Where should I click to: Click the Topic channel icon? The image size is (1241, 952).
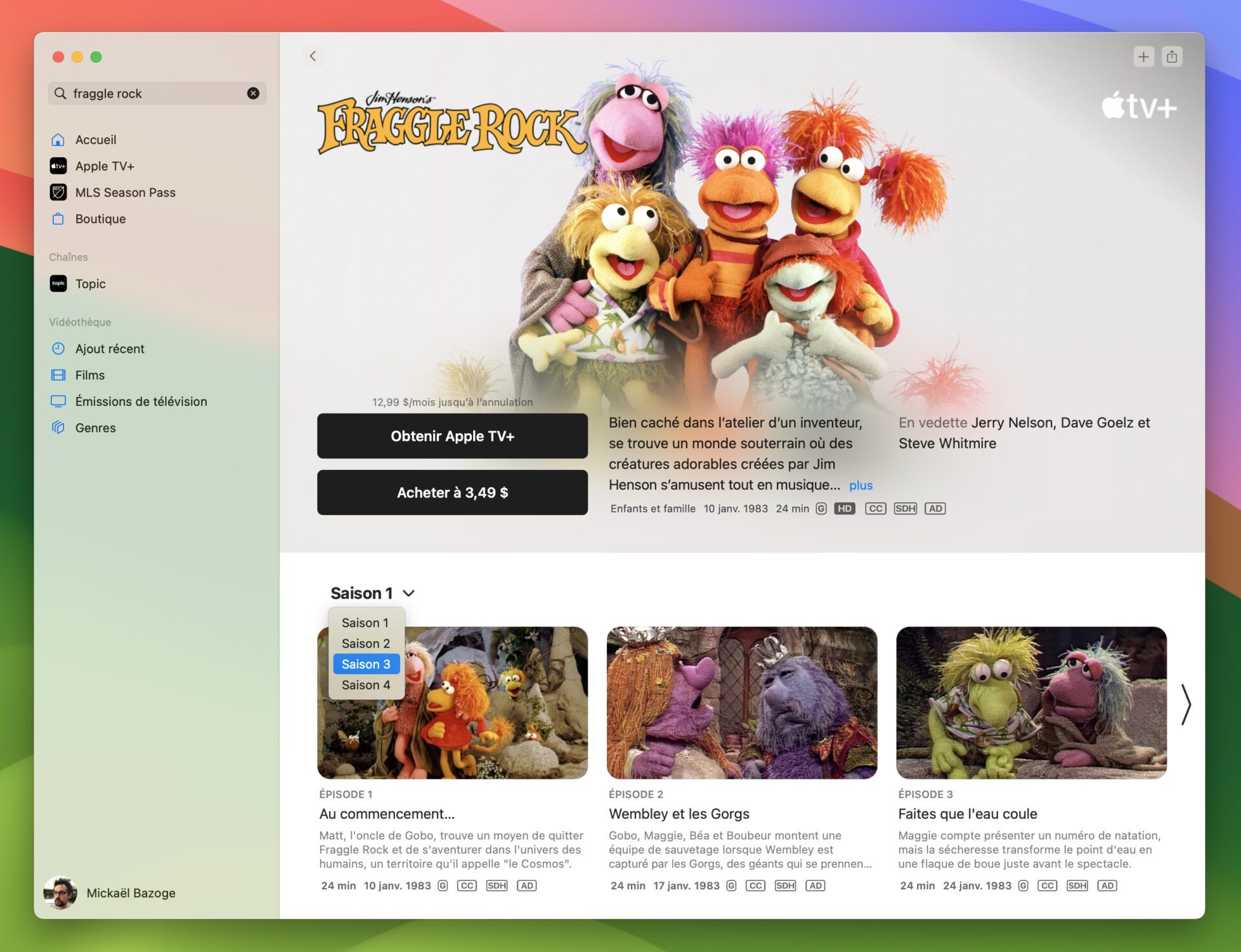pyautogui.click(x=58, y=283)
